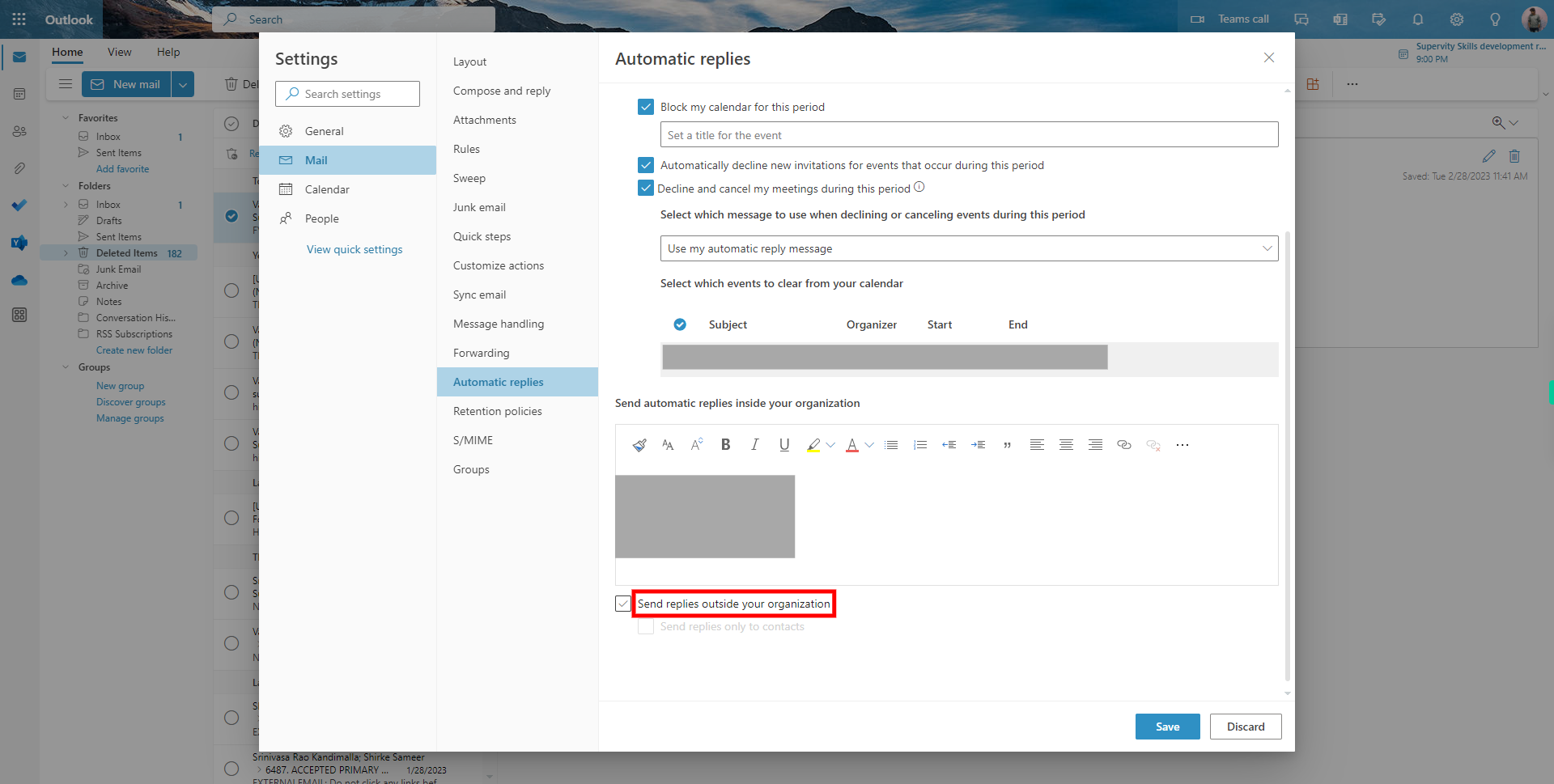Collapse the Favorites folder group
Image resolution: width=1554 pixels, height=784 pixels.
(66, 118)
